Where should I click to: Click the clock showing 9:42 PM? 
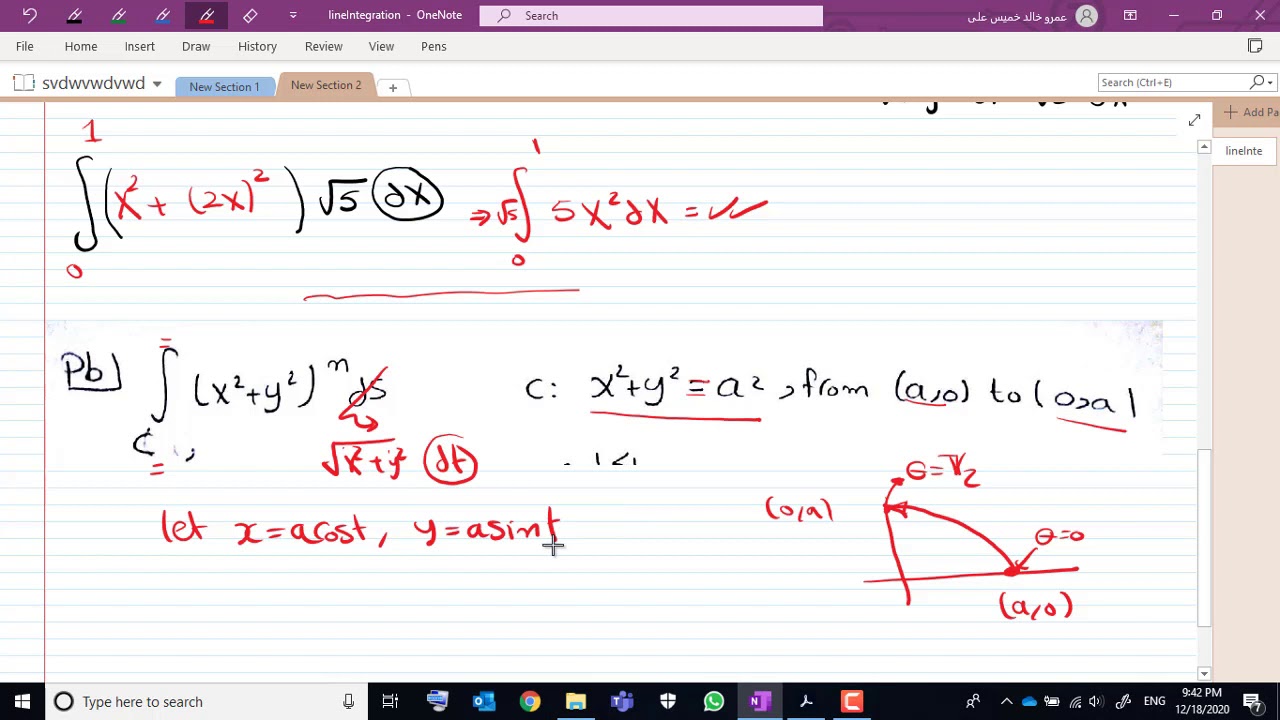[x=1201, y=701]
